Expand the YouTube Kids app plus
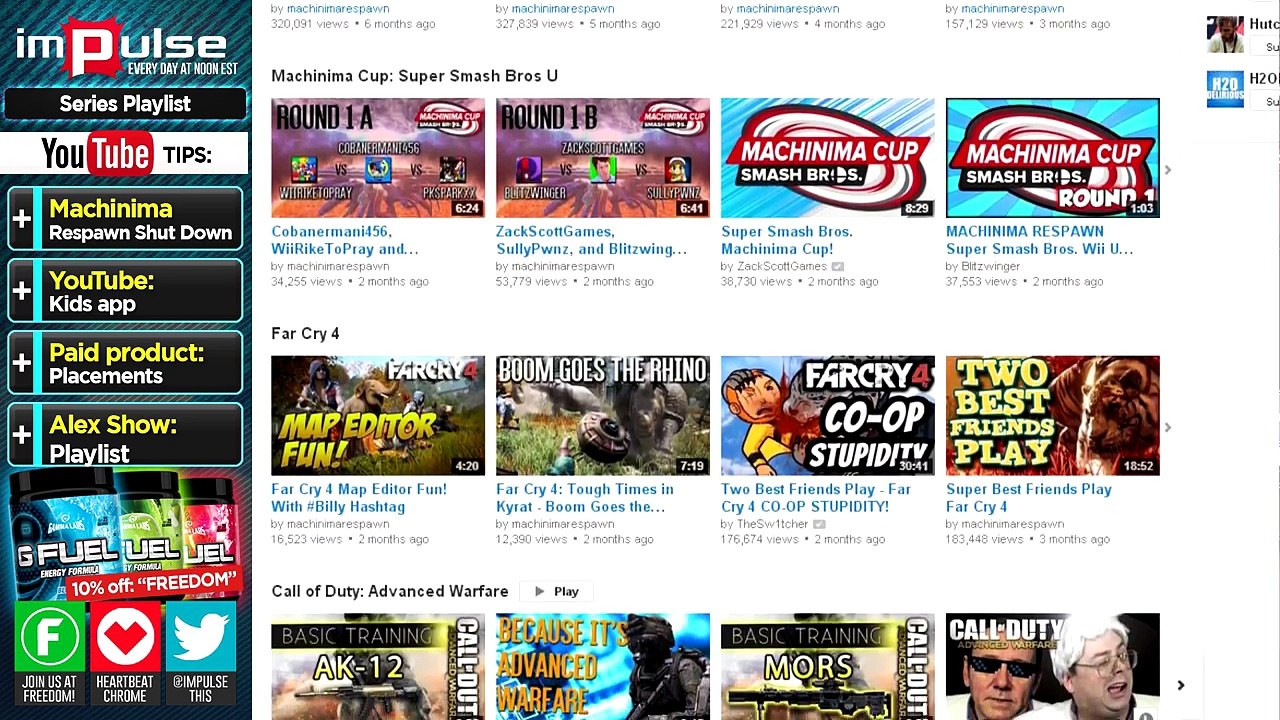Image resolution: width=1280 pixels, height=720 pixels. pyautogui.click(x=22, y=291)
